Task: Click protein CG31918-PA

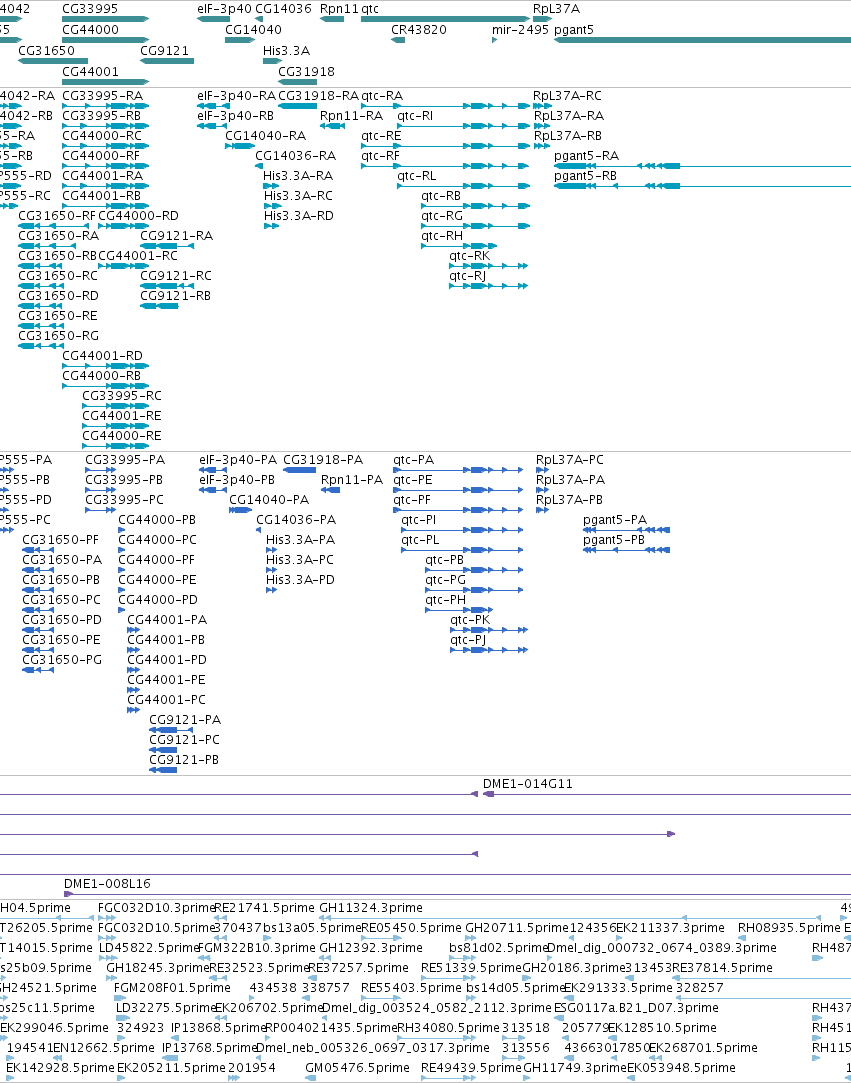Action: [323, 459]
